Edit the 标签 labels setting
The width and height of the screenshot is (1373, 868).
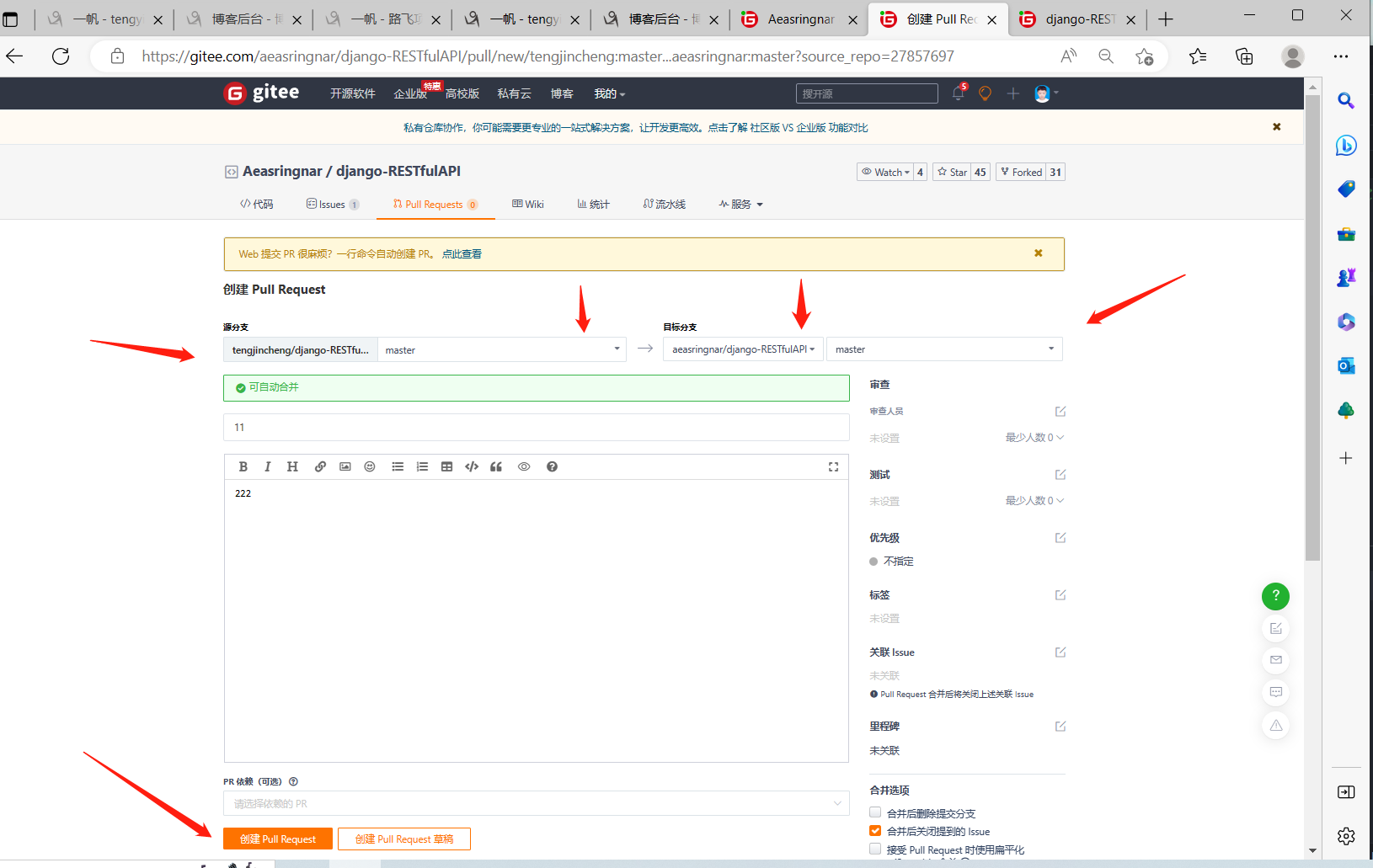(x=1060, y=595)
